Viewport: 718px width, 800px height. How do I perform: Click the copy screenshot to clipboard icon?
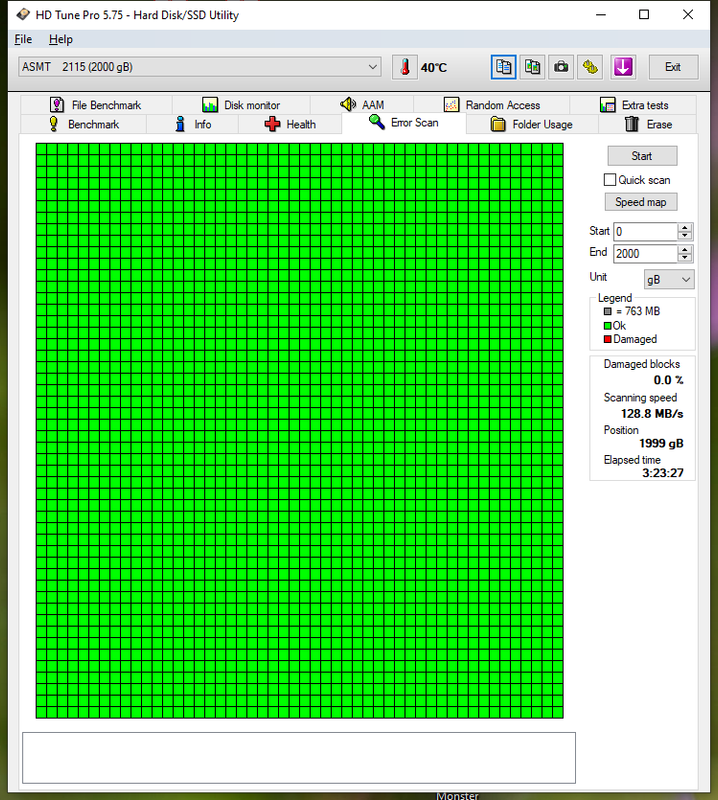pos(532,67)
